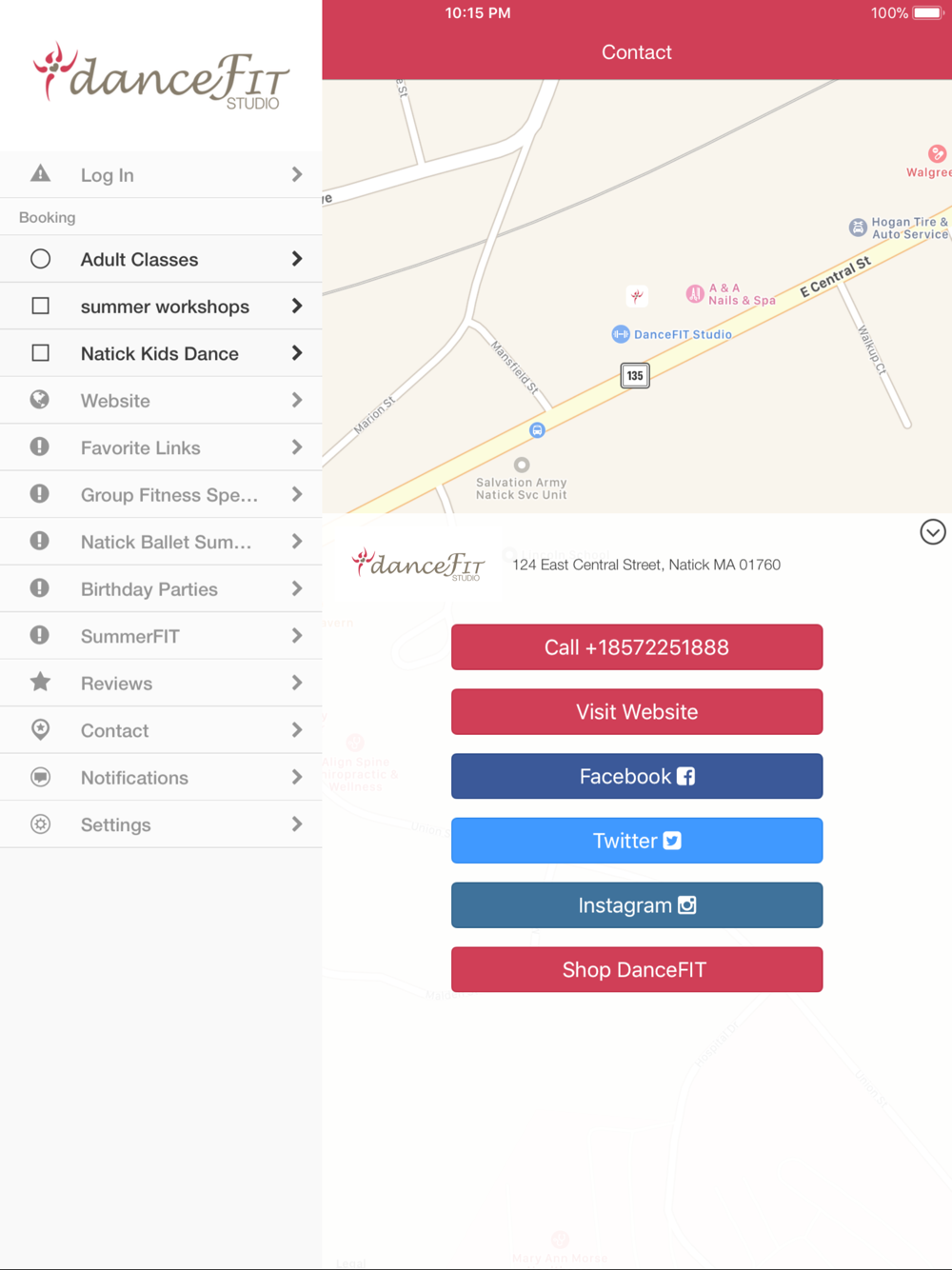Expand the Birthday Parties chevron arrow

297,588
